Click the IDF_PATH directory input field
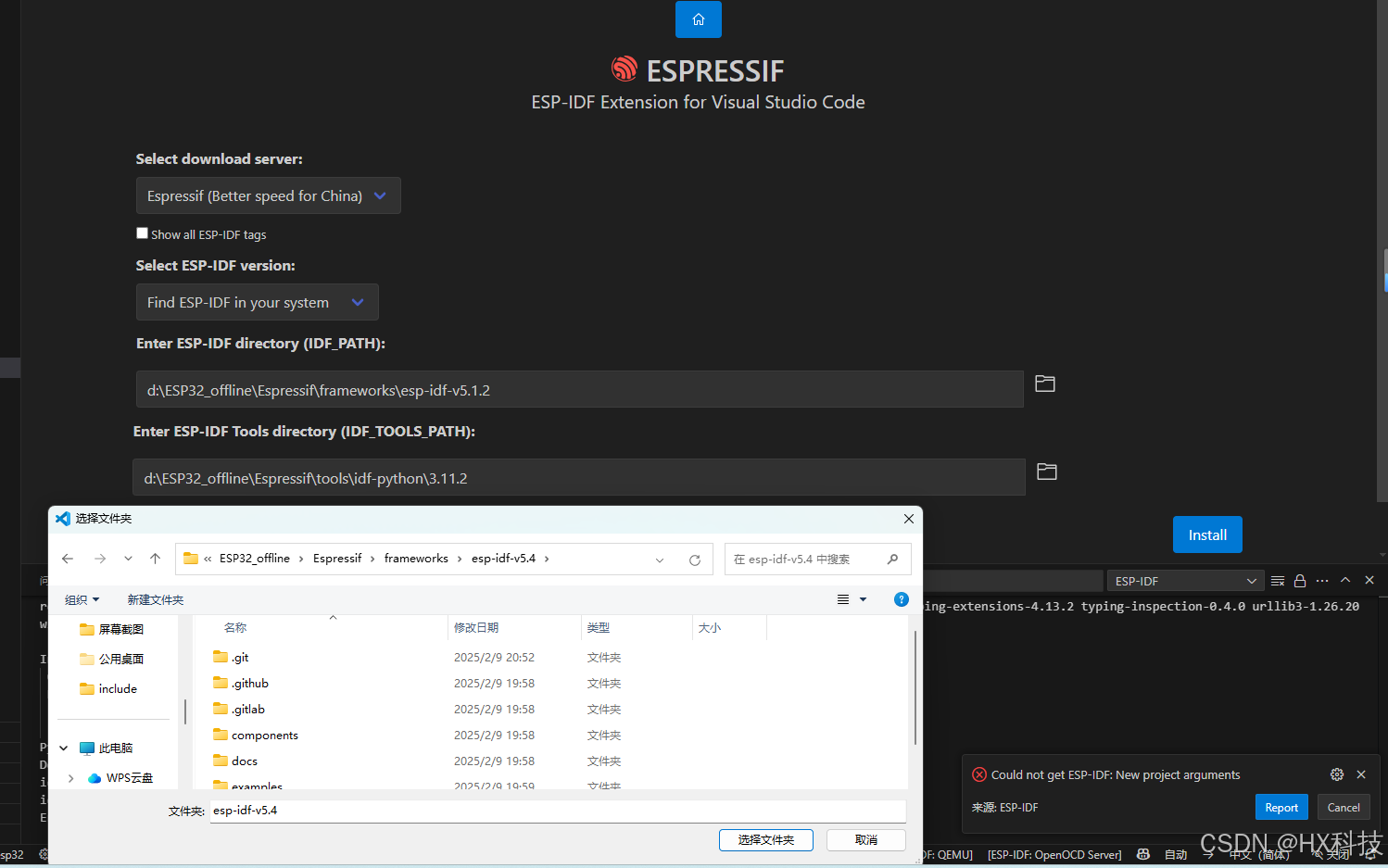Screen dimensions: 1388x868 pos(579,389)
